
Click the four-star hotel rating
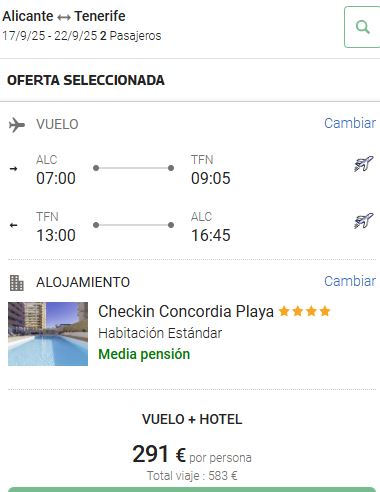[x=304, y=311]
